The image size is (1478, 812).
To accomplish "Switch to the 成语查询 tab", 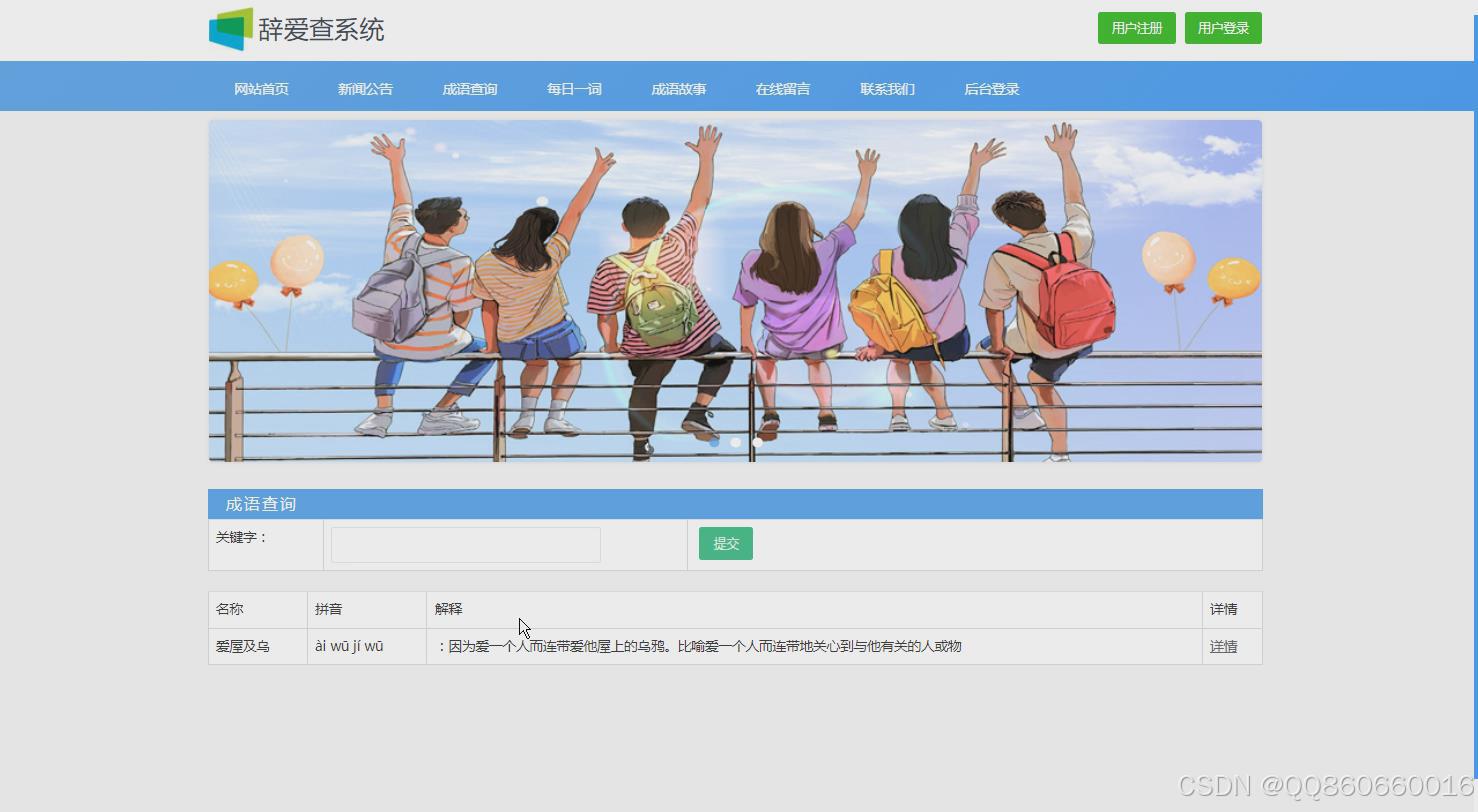I will pos(470,88).
